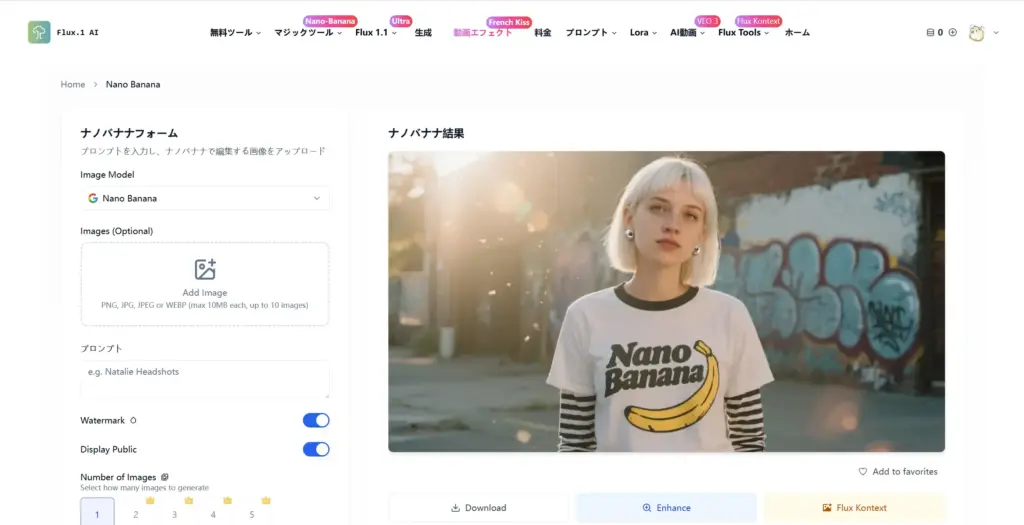Screen dimensions: 1024x525
Task: Open the Image Model dropdown
Action: pyautogui.click(x=205, y=198)
